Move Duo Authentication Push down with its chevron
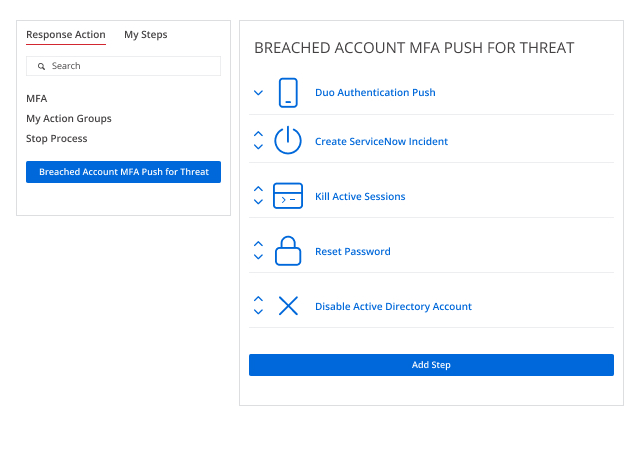Viewport: 640px width, 450px height. click(x=258, y=93)
